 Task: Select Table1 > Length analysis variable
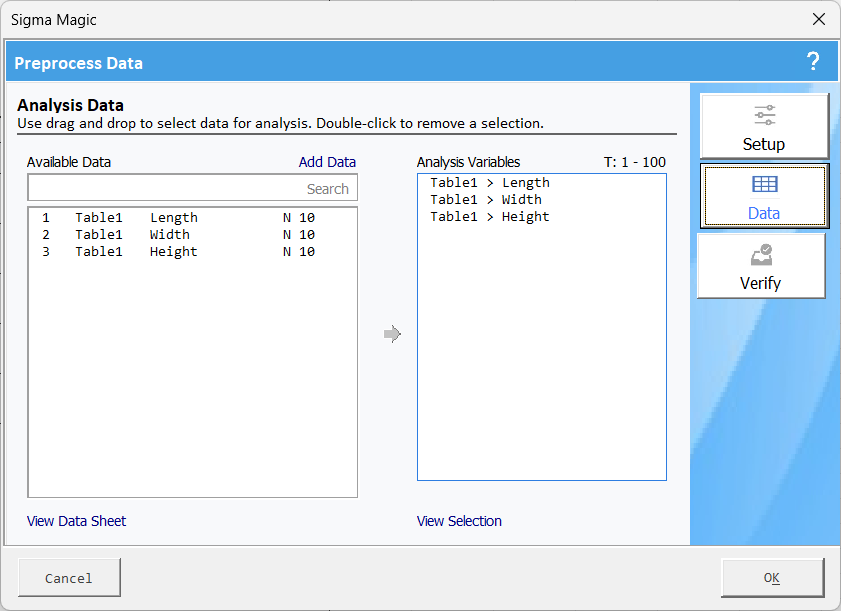pyautogui.click(x=490, y=183)
